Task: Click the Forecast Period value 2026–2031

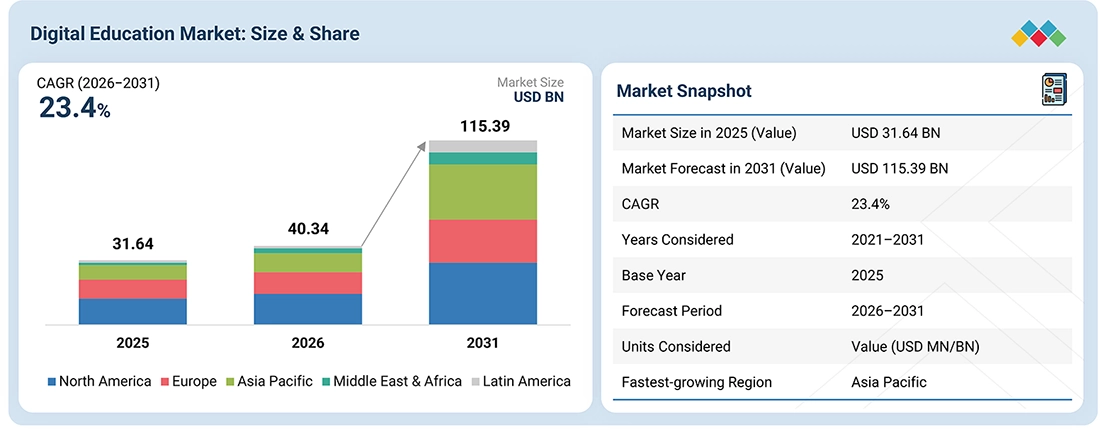Action: (887, 311)
